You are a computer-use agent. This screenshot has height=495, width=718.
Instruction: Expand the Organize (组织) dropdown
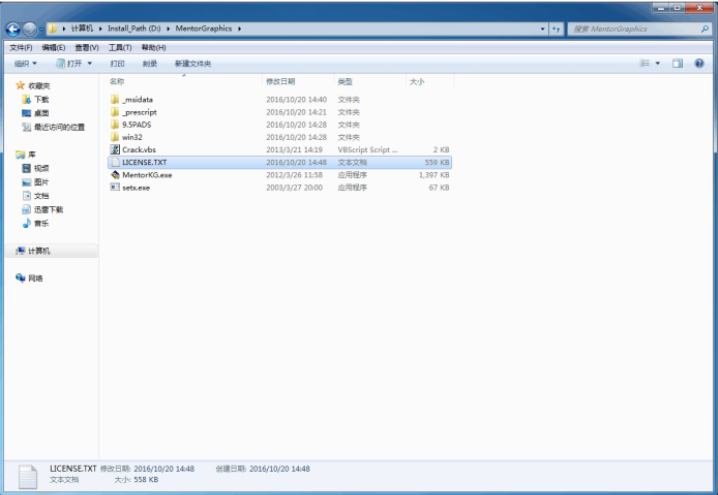(25, 63)
